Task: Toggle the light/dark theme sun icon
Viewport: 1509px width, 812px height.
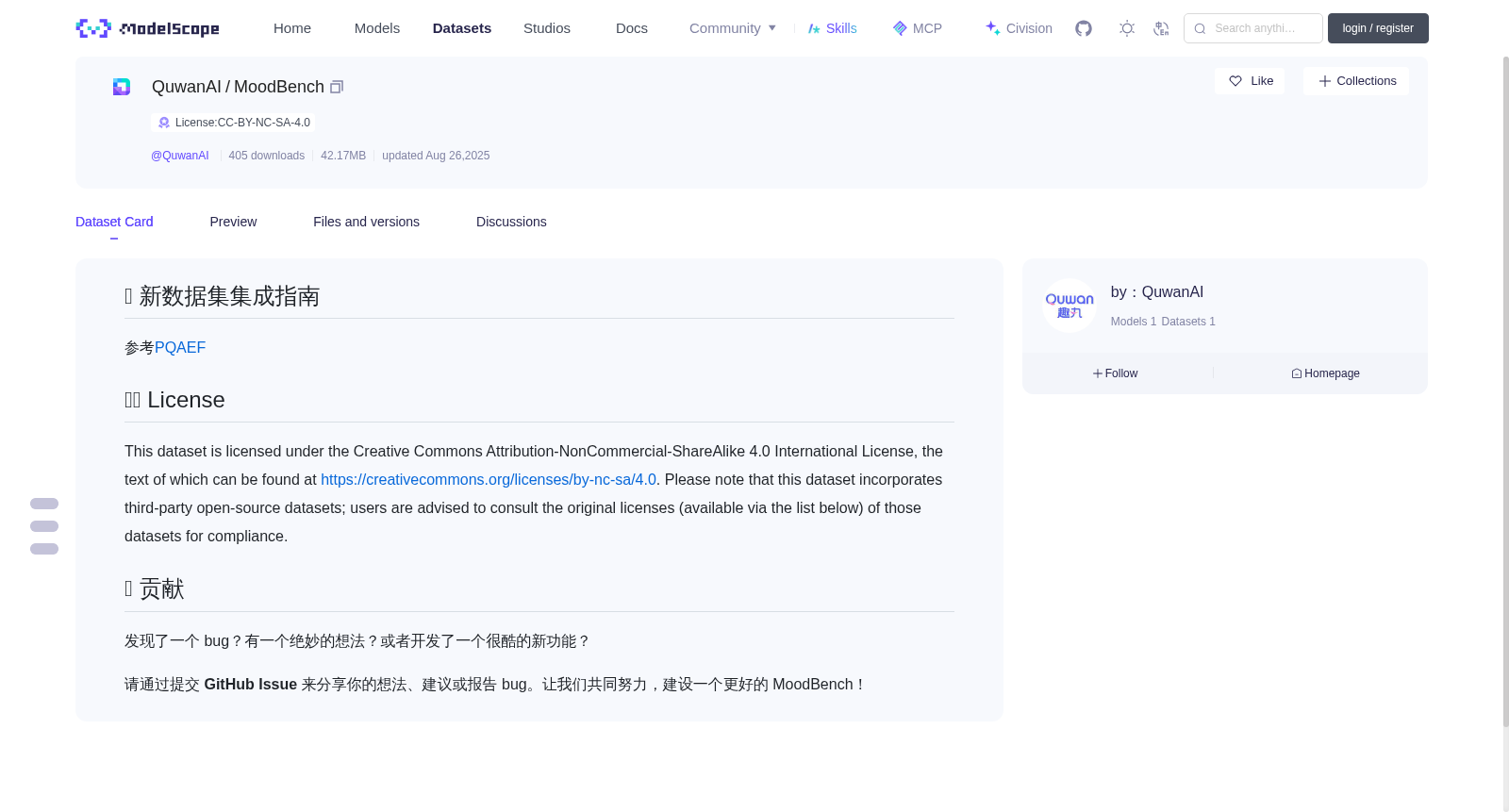Action: pos(1127,28)
